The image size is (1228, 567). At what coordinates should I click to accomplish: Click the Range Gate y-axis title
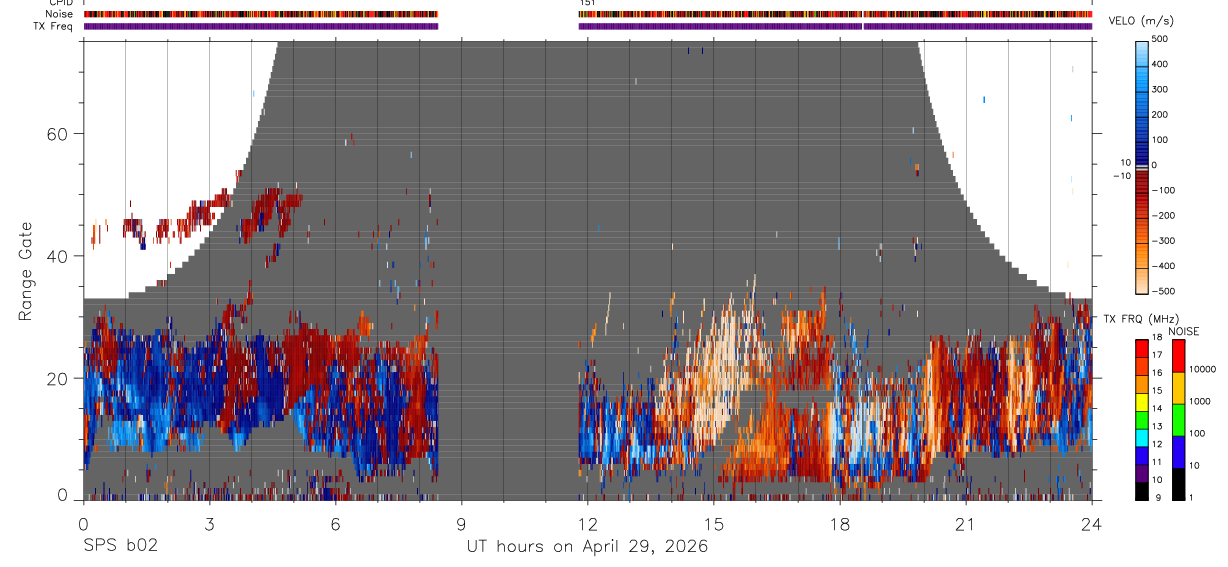click(x=25, y=272)
